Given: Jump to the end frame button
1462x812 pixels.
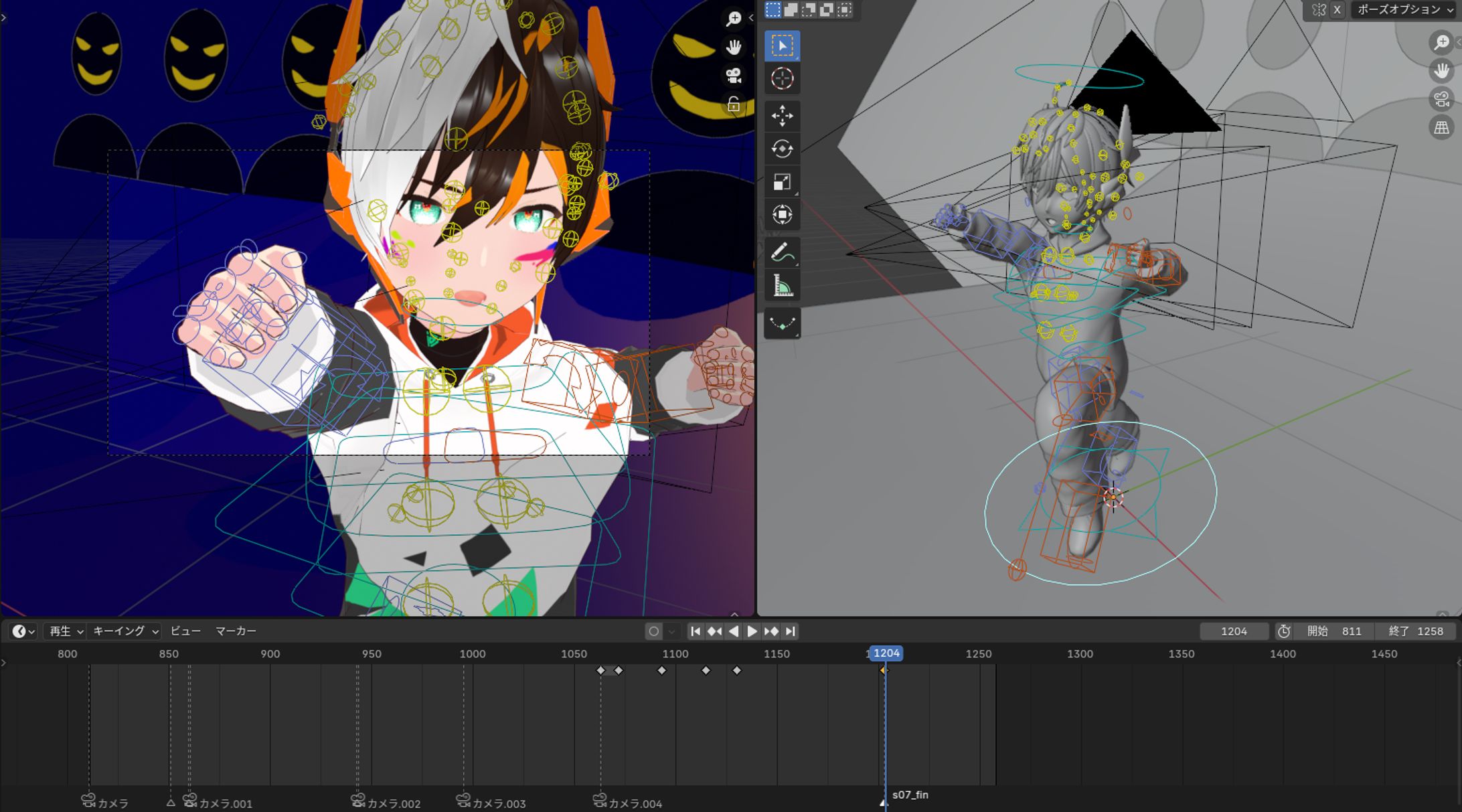Looking at the screenshot, I should click(x=791, y=631).
